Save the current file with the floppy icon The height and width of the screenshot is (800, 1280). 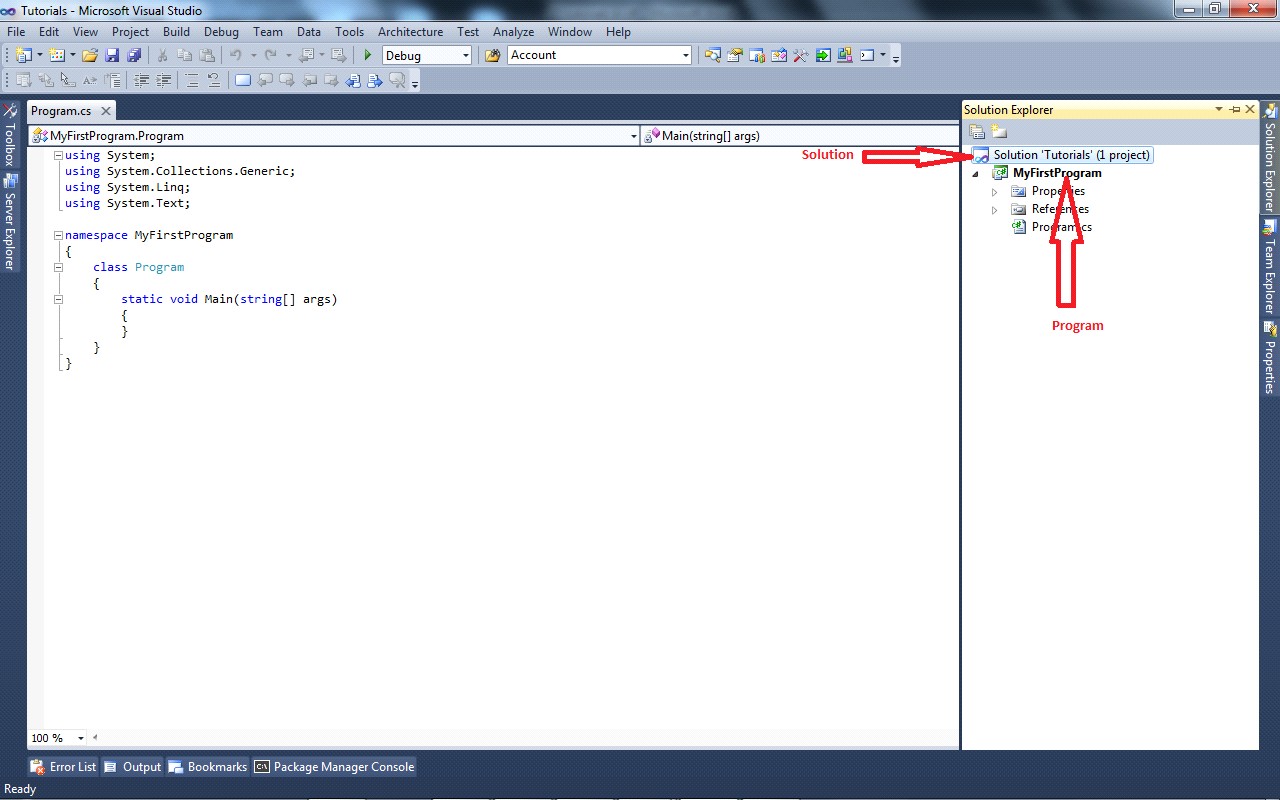pos(112,55)
